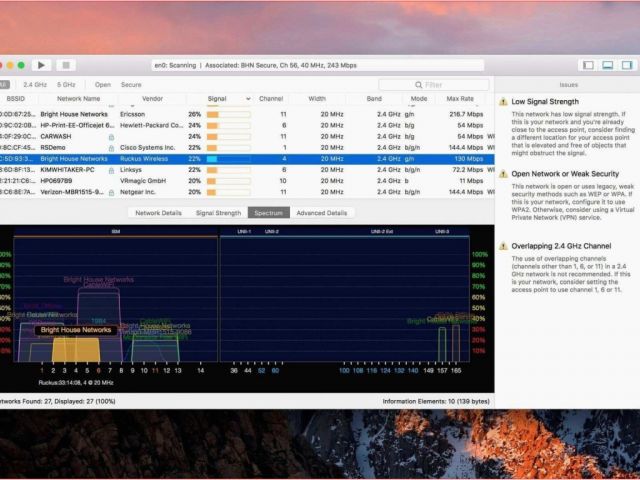Image resolution: width=640 pixels, height=480 pixels.
Task: Click the Open Network warning icon
Action: 502,174
